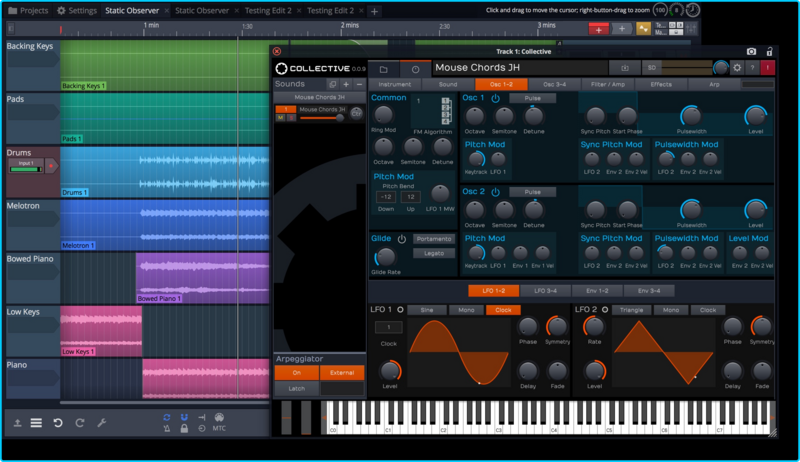Image resolution: width=800 pixels, height=462 pixels.
Task: Click the padlock icon in bottom toolbar
Action: [x=184, y=429]
